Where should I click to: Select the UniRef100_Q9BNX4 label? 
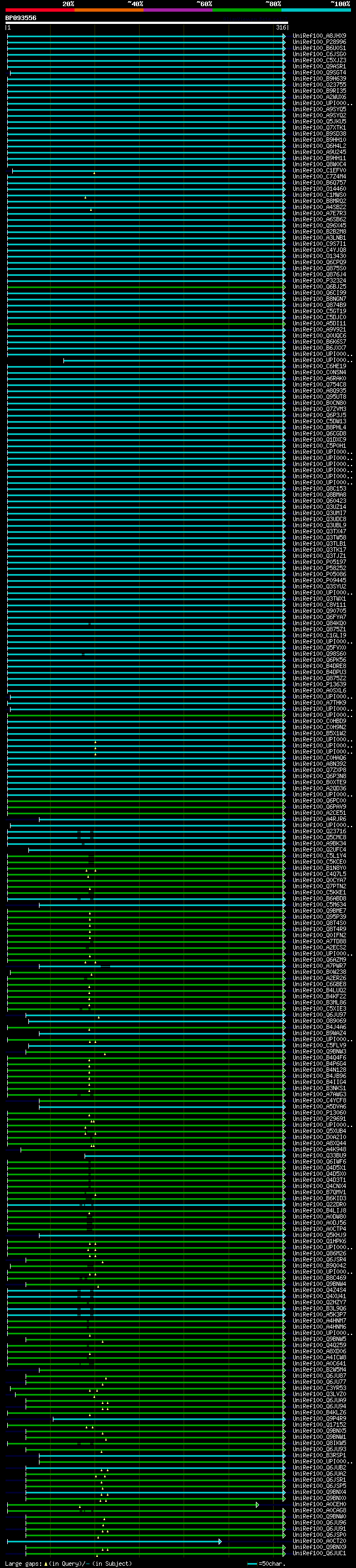coord(319,1491)
